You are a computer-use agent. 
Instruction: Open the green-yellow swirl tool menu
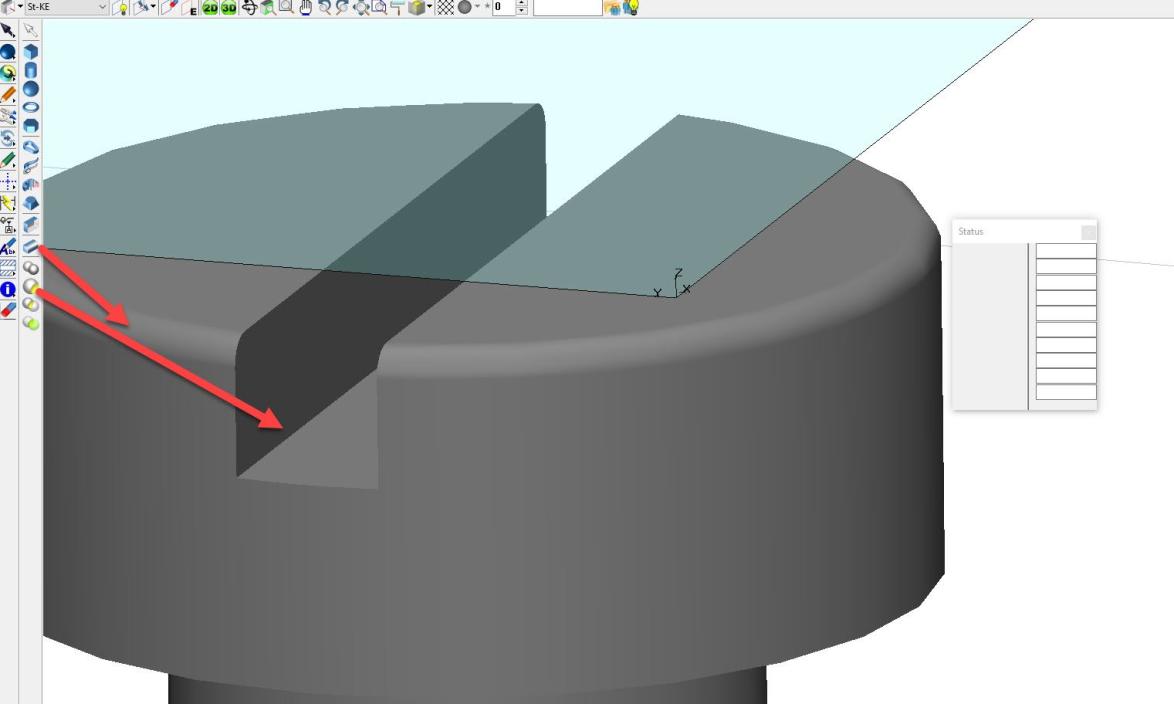click(x=7, y=73)
